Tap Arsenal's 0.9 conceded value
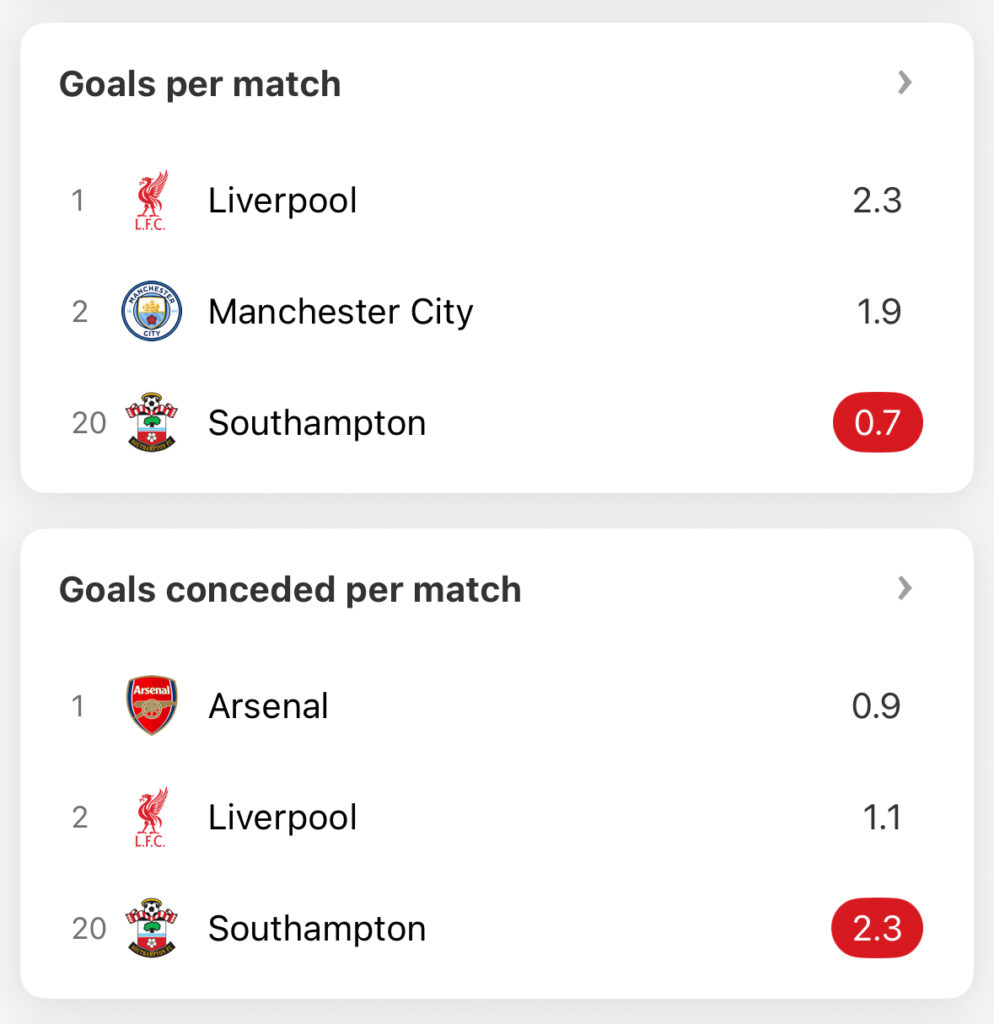This screenshot has width=994, height=1024. tap(876, 706)
